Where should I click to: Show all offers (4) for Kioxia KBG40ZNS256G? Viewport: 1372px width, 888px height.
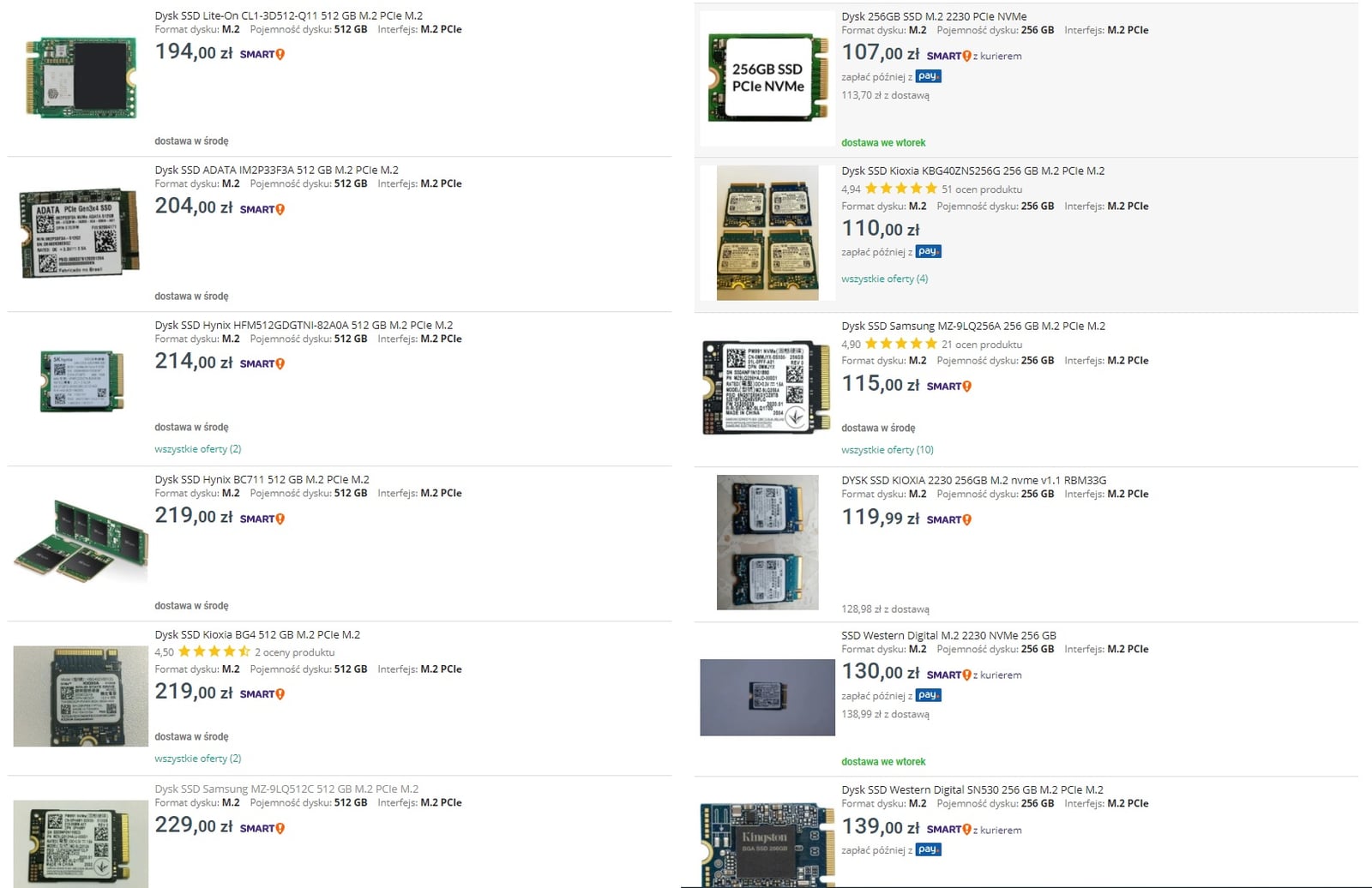884,279
